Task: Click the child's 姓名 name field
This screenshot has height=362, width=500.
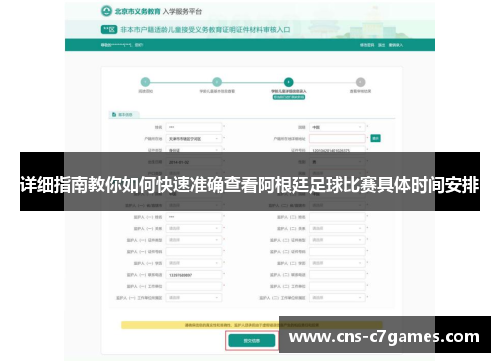Action: tap(194, 127)
